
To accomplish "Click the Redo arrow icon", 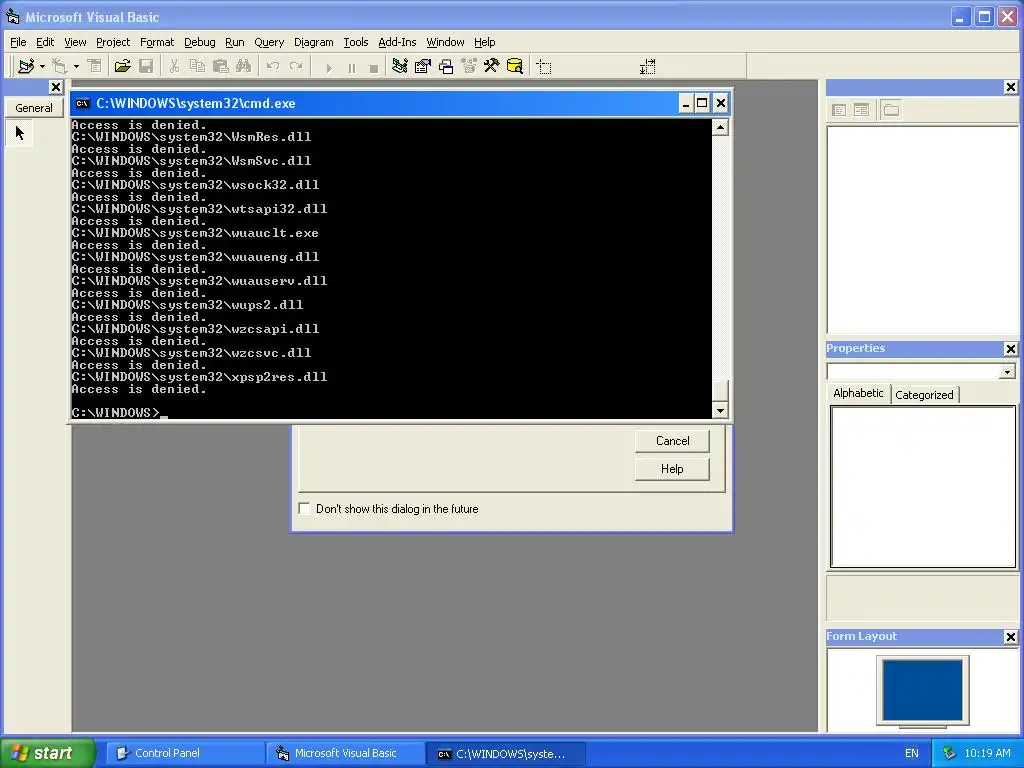I will [296, 66].
